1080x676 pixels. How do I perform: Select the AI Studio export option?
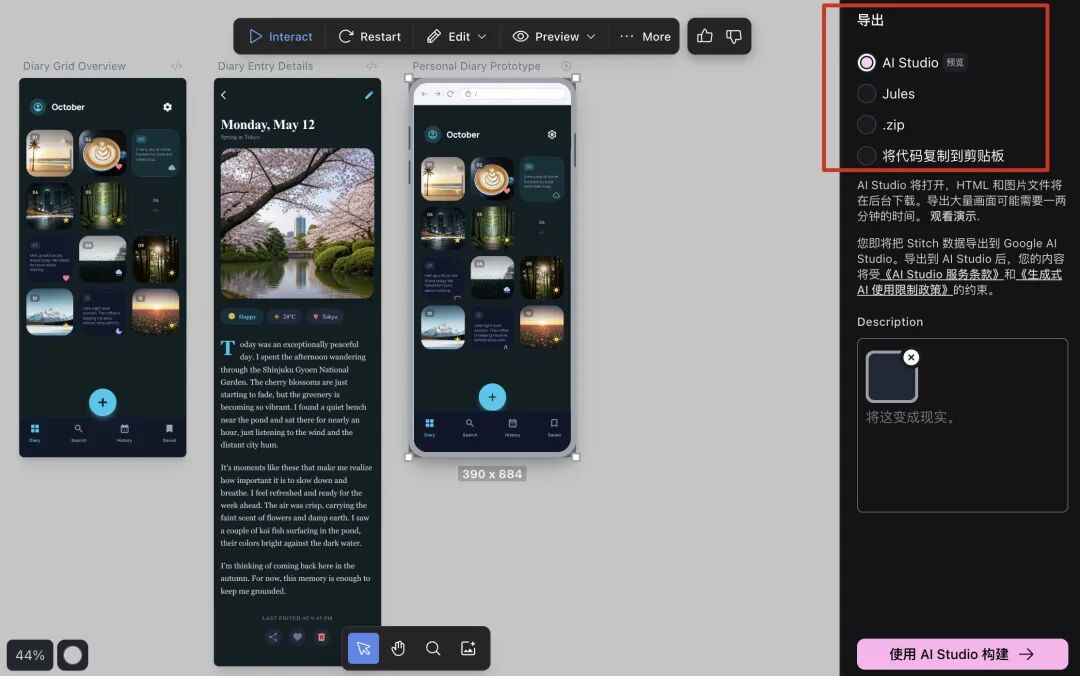(x=866, y=63)
